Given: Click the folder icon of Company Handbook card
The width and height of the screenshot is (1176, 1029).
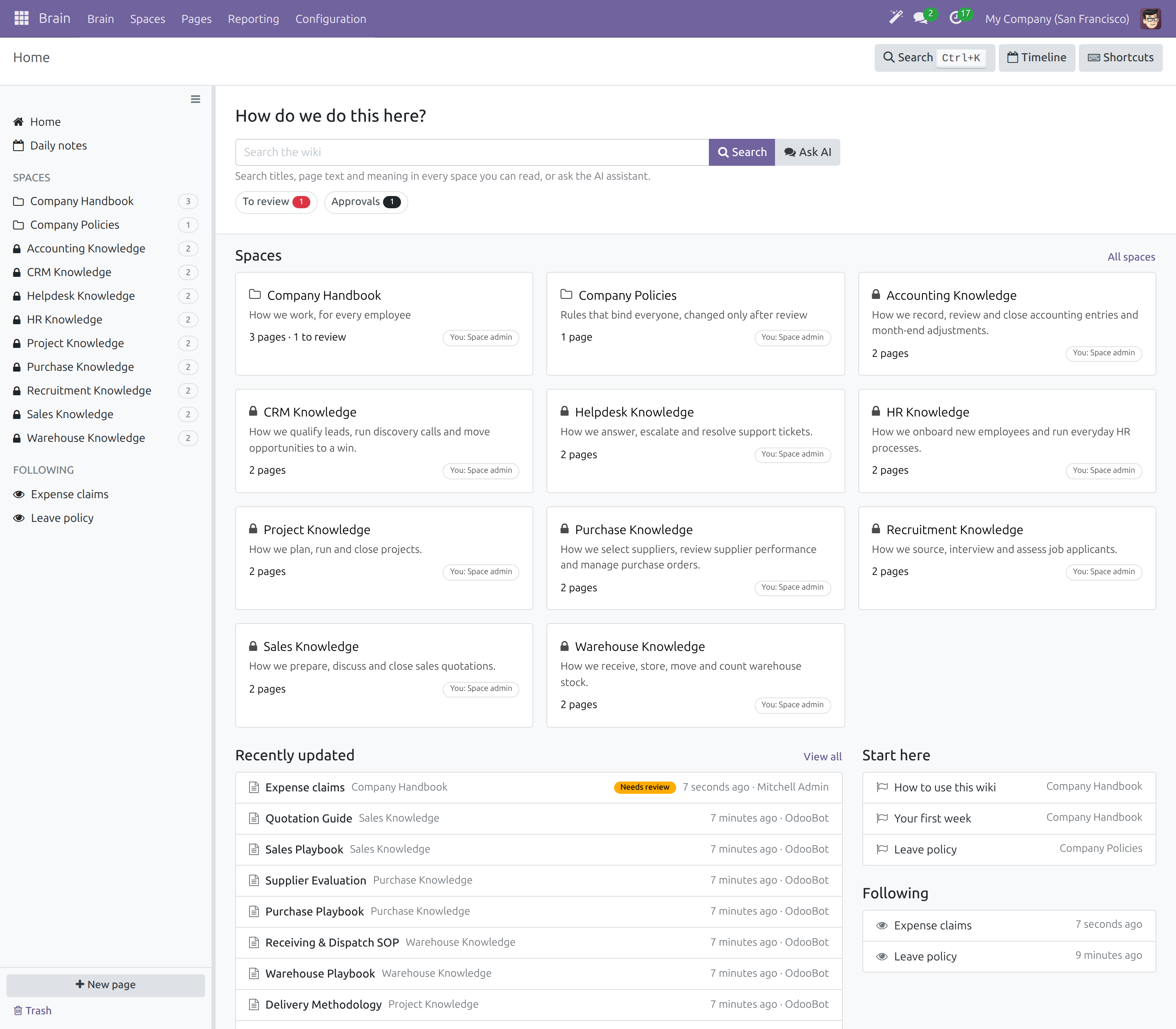Looking at the screenshot, I should [255, 294].
